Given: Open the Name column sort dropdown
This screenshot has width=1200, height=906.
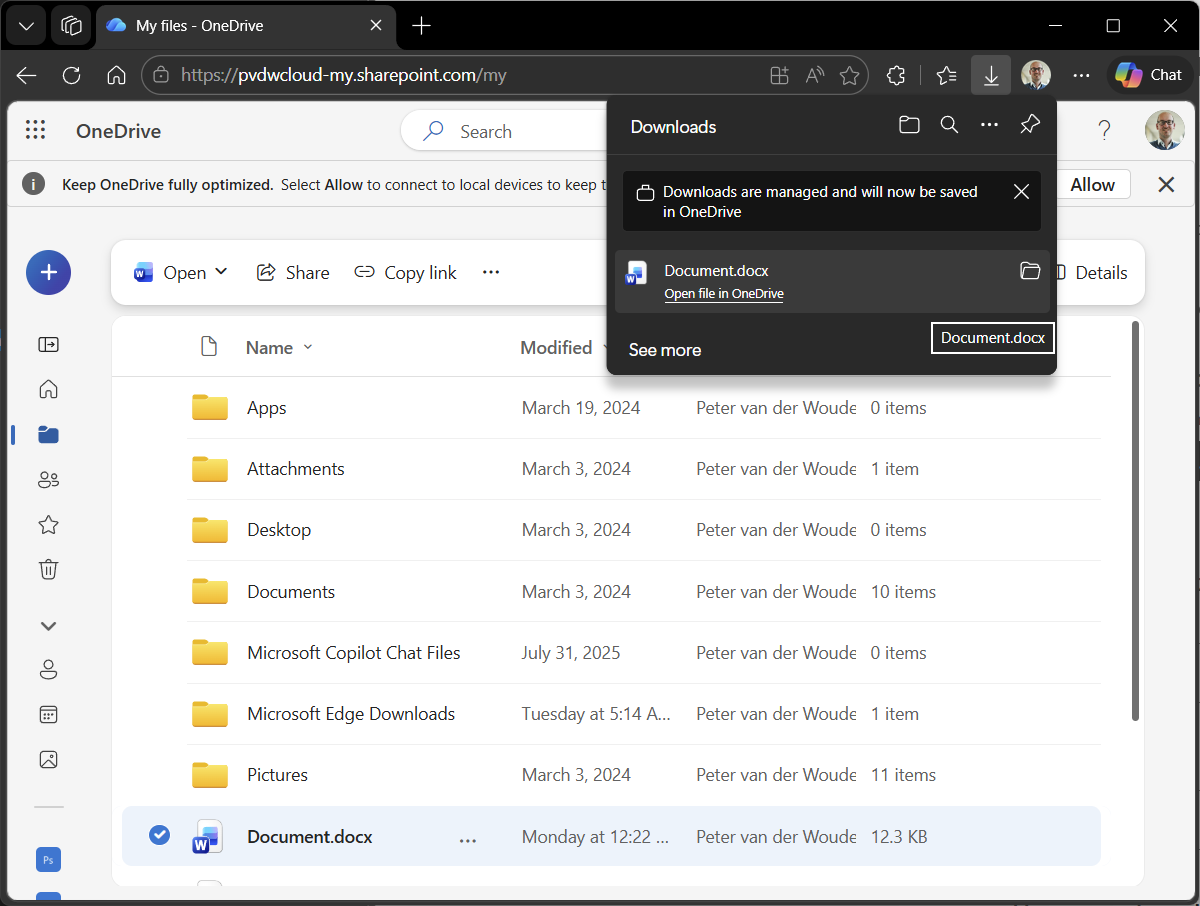Looking at the screenshot, I should tap(308, 347).
